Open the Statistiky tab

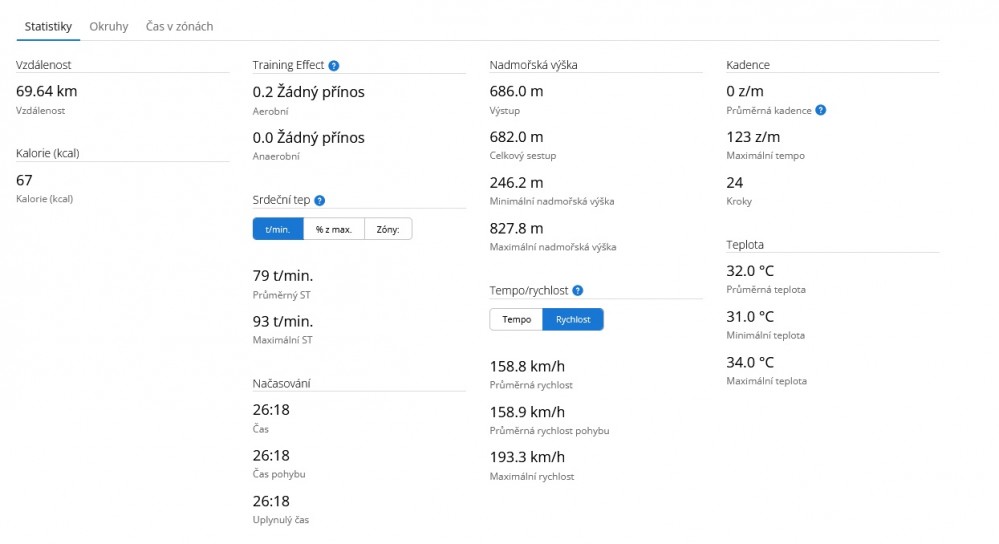coord(48,27)
